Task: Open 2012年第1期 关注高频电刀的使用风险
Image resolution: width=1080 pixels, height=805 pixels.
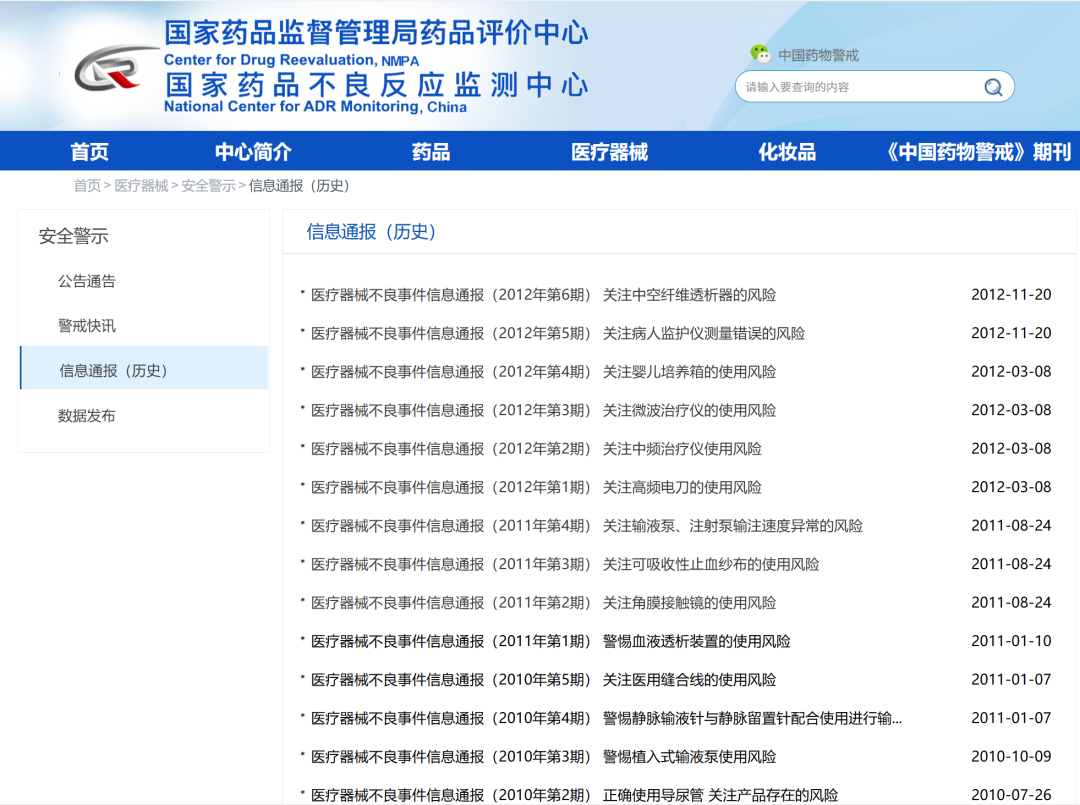Action: tap(536, 488)
